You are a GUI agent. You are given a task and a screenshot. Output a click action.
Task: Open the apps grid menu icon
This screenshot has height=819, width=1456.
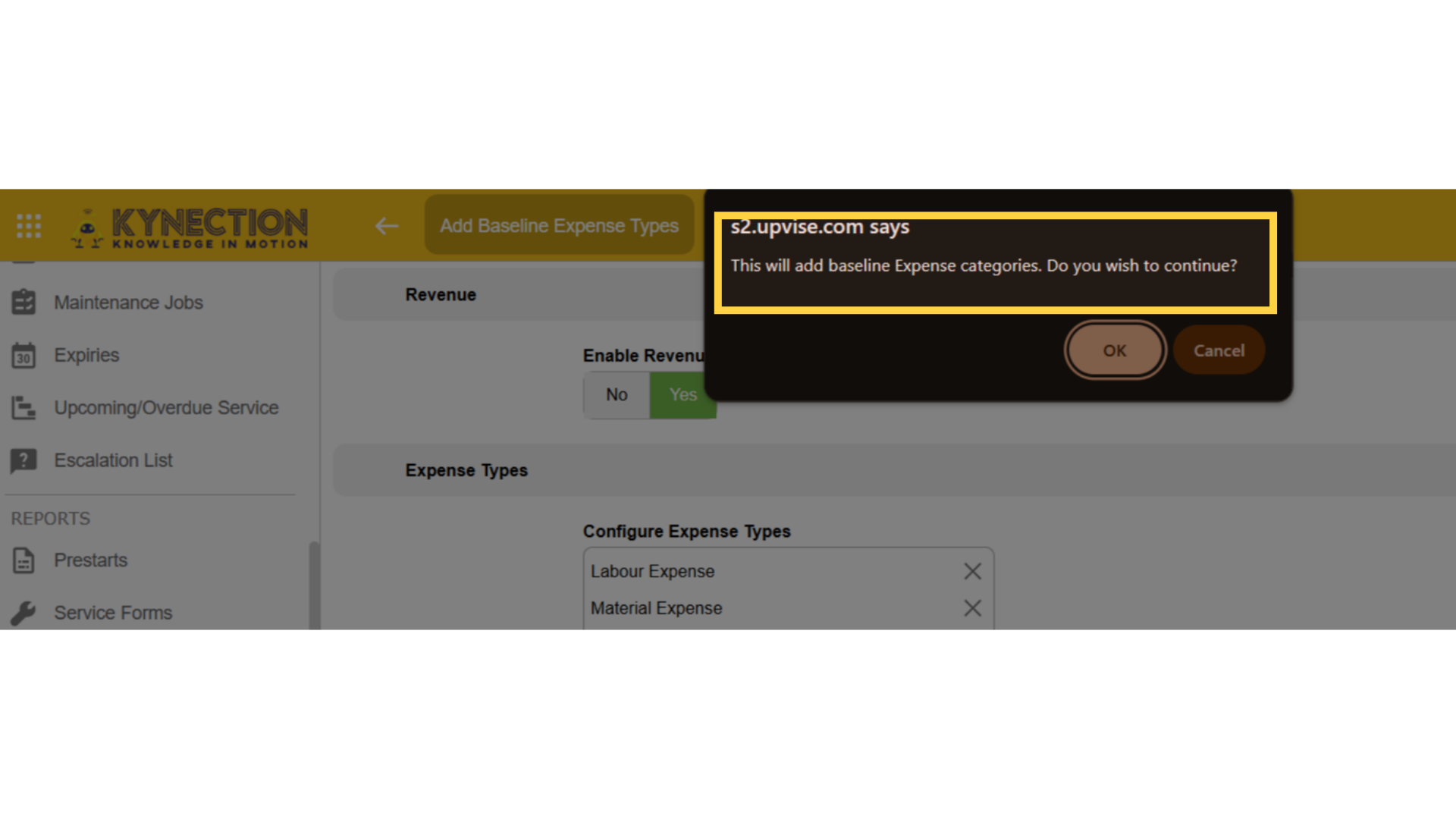[29, 226]
